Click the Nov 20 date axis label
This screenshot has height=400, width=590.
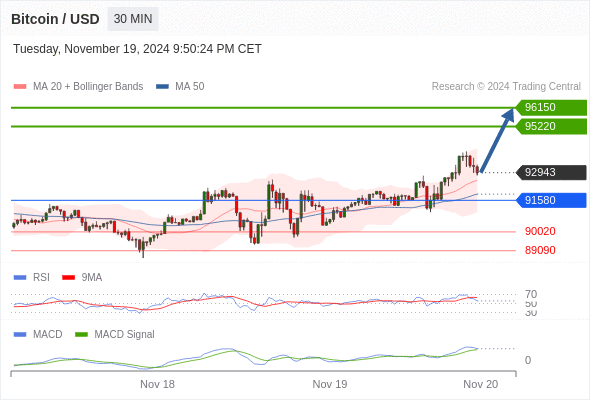(x=481, y=384)
